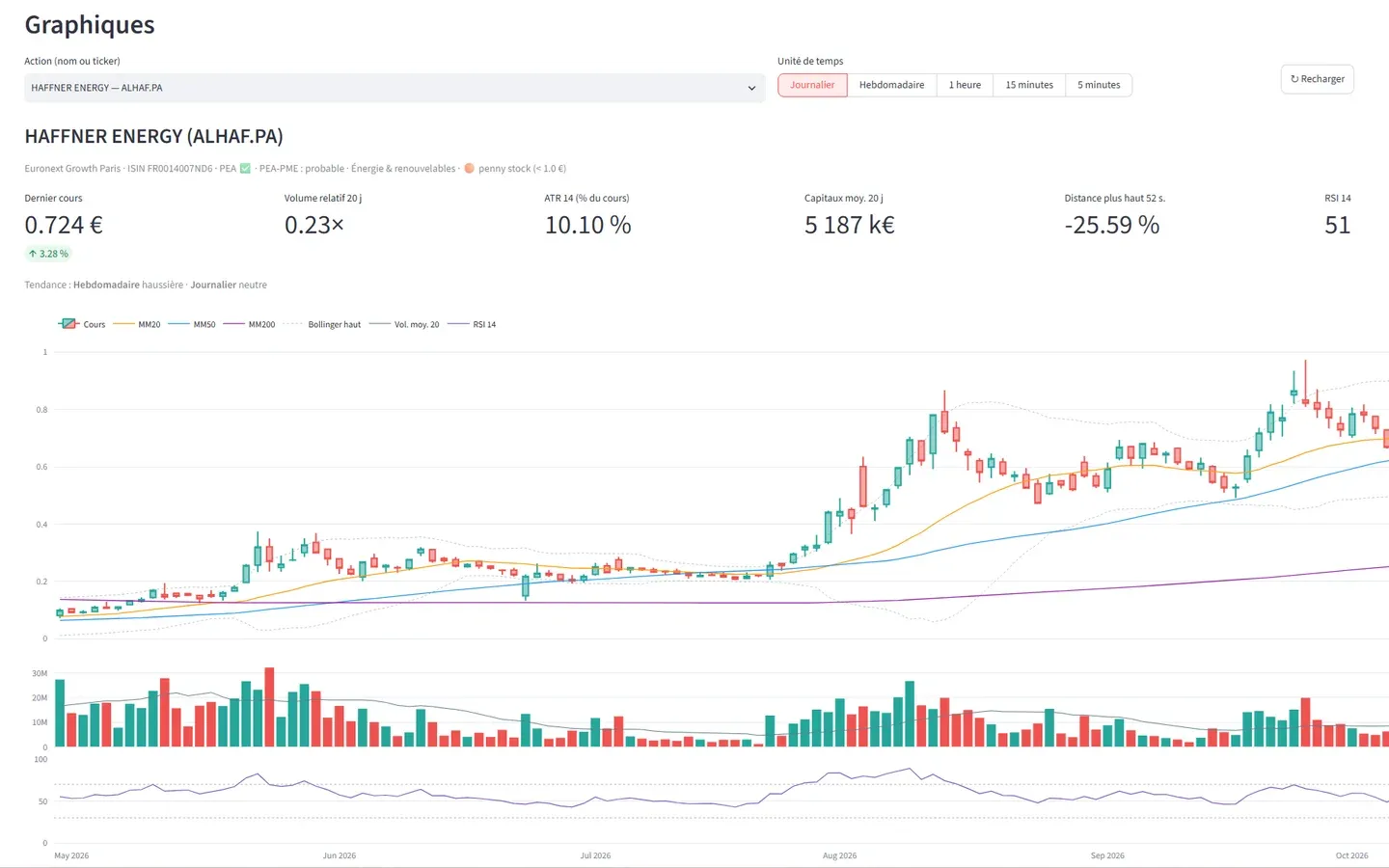Click the RSI metric value 51
The width and height of the screenshot is (1389, 868).
(x=1337, y=225)
